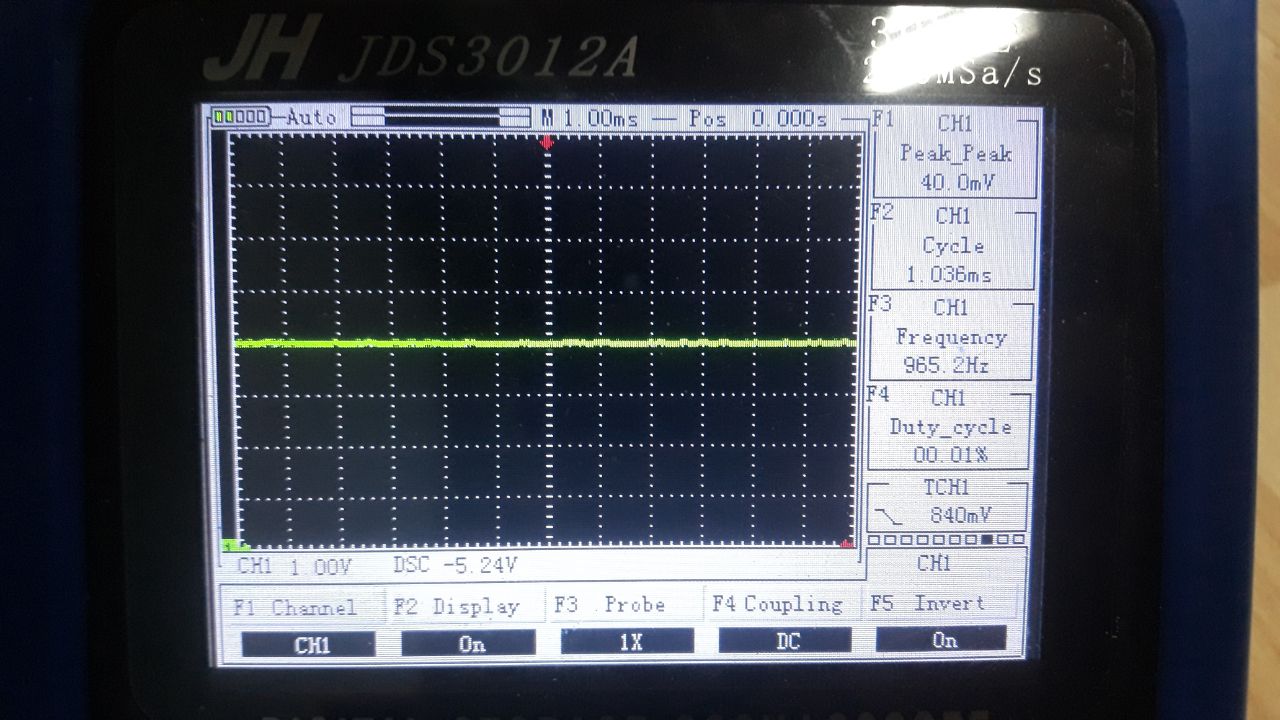Viewport: 1280px width, 720px height.
Task: Toggle the Display "On" setting
Action: (468, 644)
